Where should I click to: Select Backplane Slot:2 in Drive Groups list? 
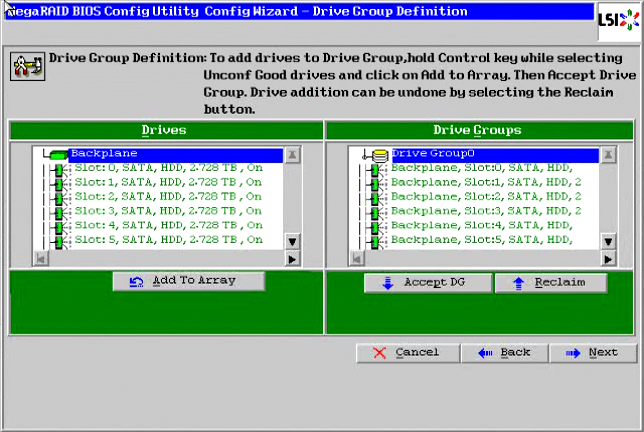tap(486, 197)
